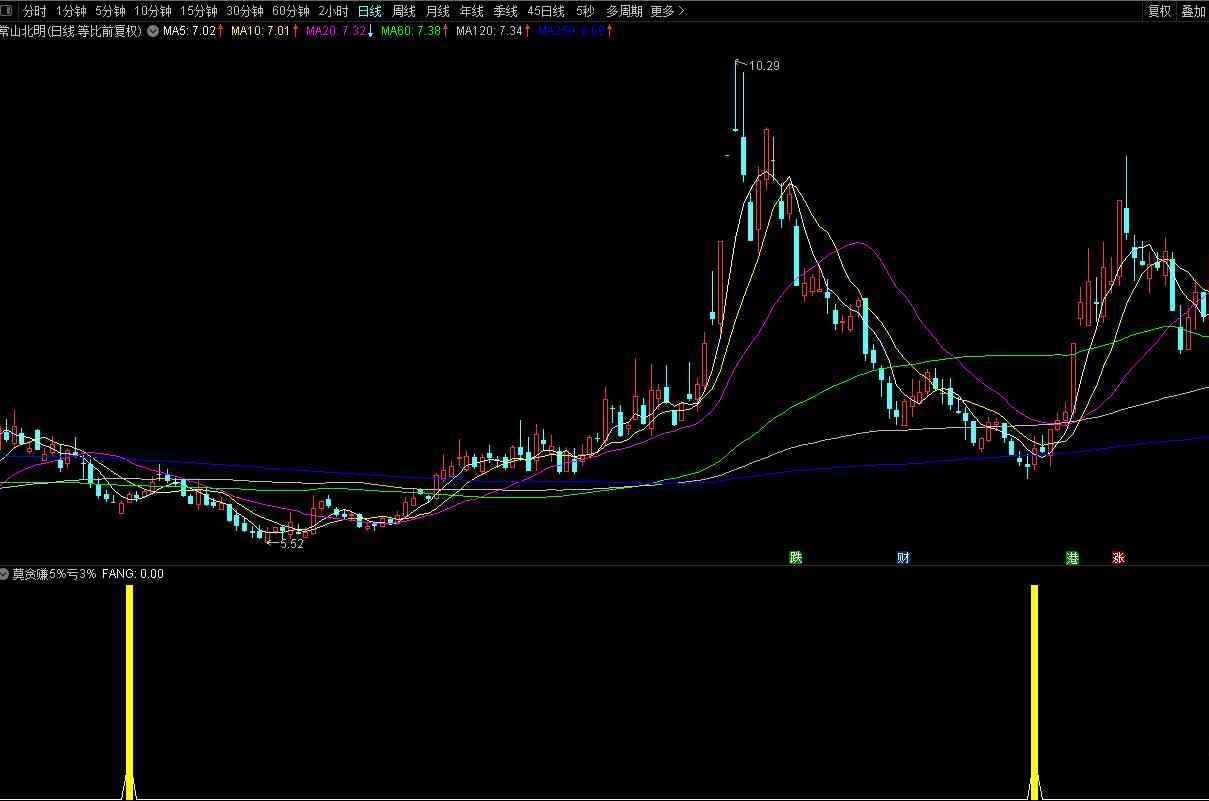
Task: Select the 15分钟 period tab
Action: tap(199, 11)
